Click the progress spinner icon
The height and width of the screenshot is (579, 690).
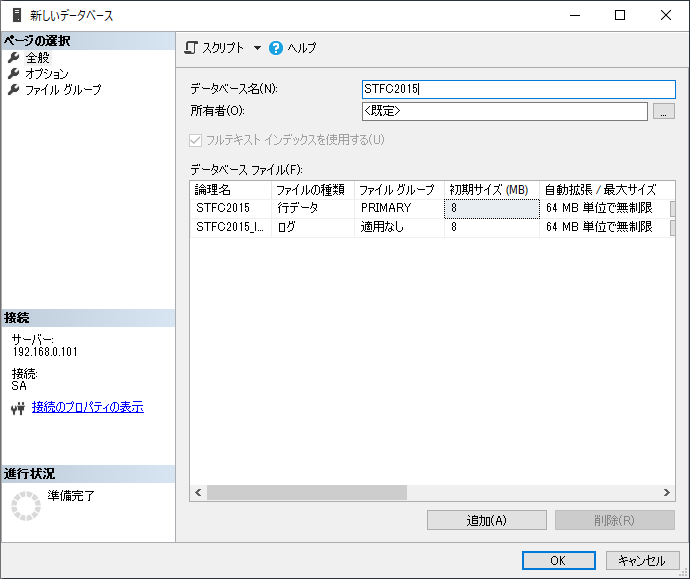(x=25, y=505)
